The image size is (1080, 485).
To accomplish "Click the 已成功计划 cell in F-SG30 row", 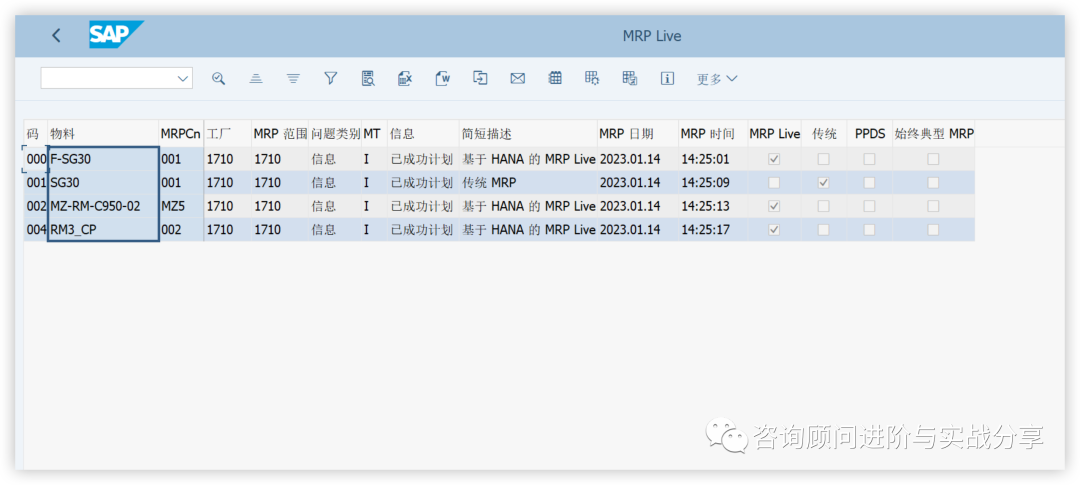I will 423,159.
